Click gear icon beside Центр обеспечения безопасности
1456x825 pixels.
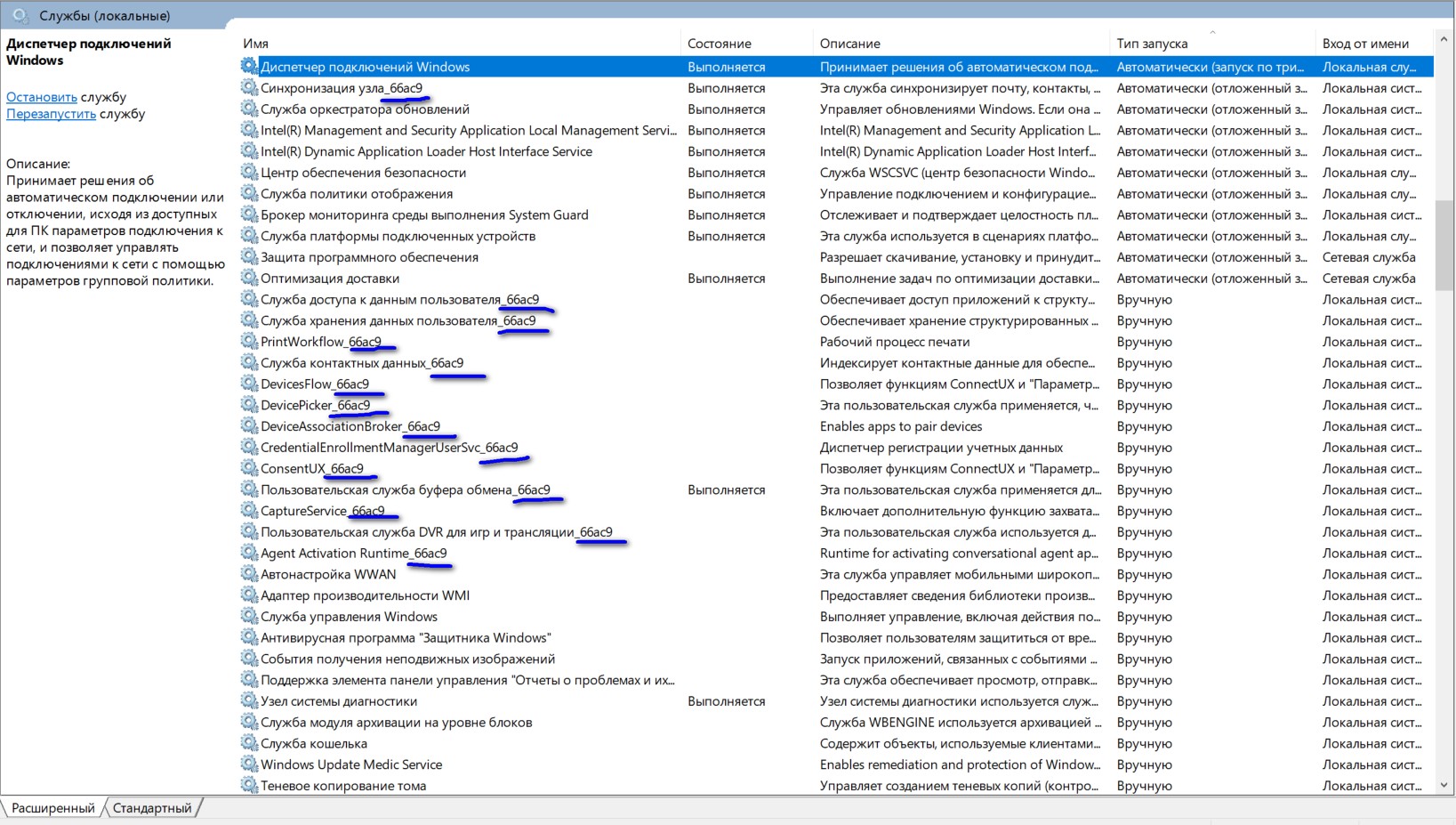[x=249, y=172]
